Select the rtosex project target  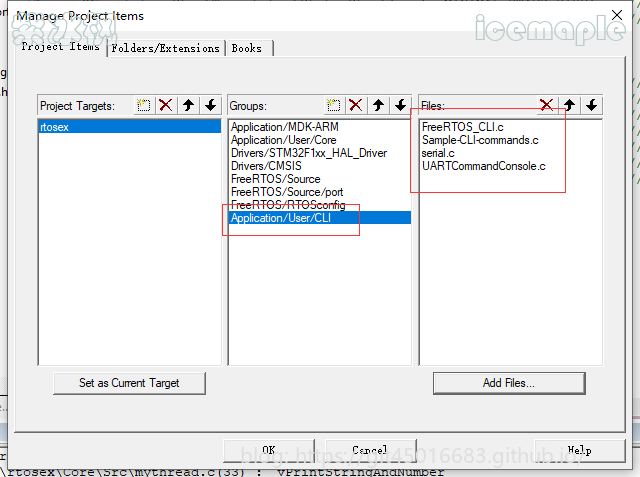pos(130,127)
